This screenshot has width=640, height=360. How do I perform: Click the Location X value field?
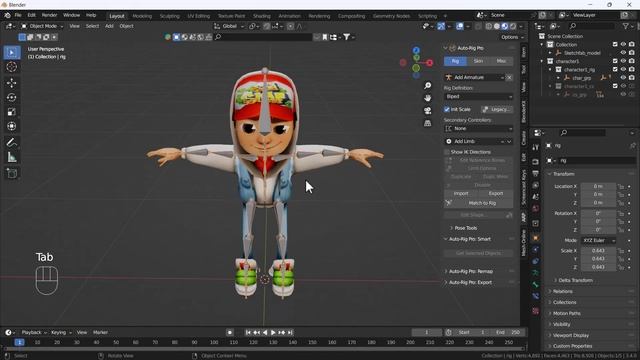598,187
